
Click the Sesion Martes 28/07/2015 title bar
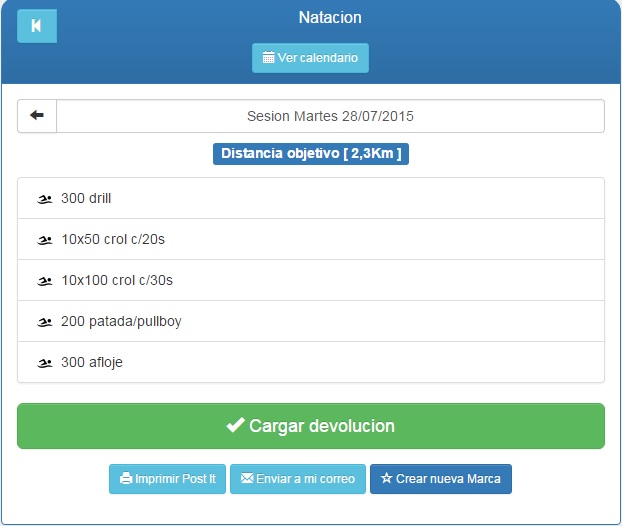[330, 116]
